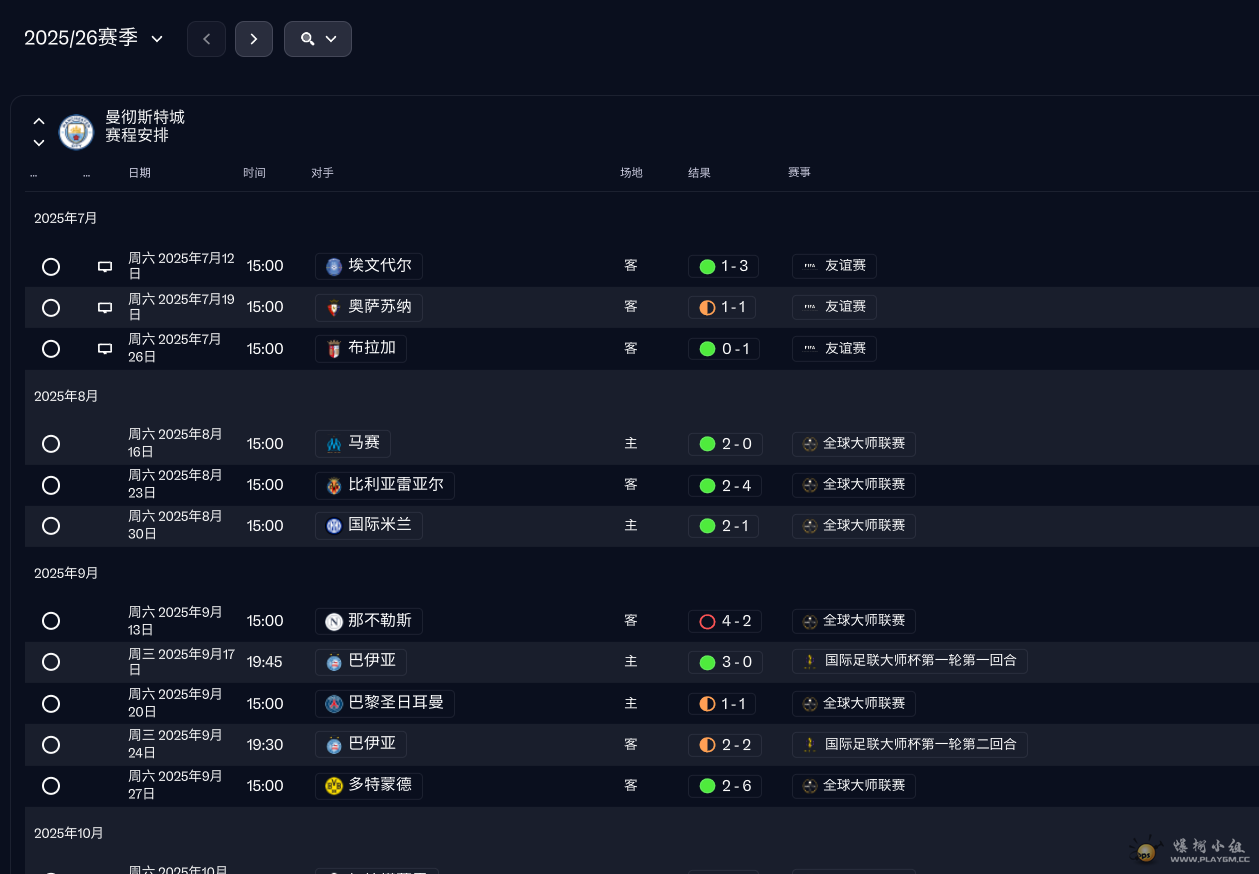Viewport: 1259px width, 874px height.
Task: Click the 国际足联大师杯第一轮第一回合 competition tag
Action: click(x=909, y=661)
